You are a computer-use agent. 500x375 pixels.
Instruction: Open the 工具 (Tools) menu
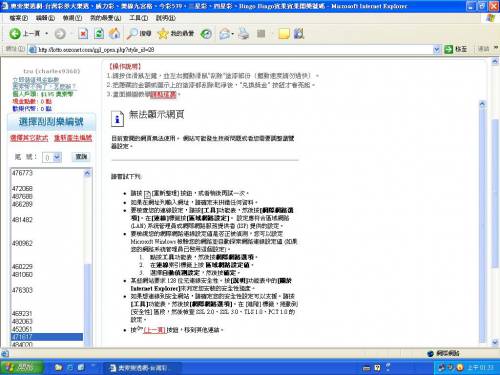coord(139,18)
